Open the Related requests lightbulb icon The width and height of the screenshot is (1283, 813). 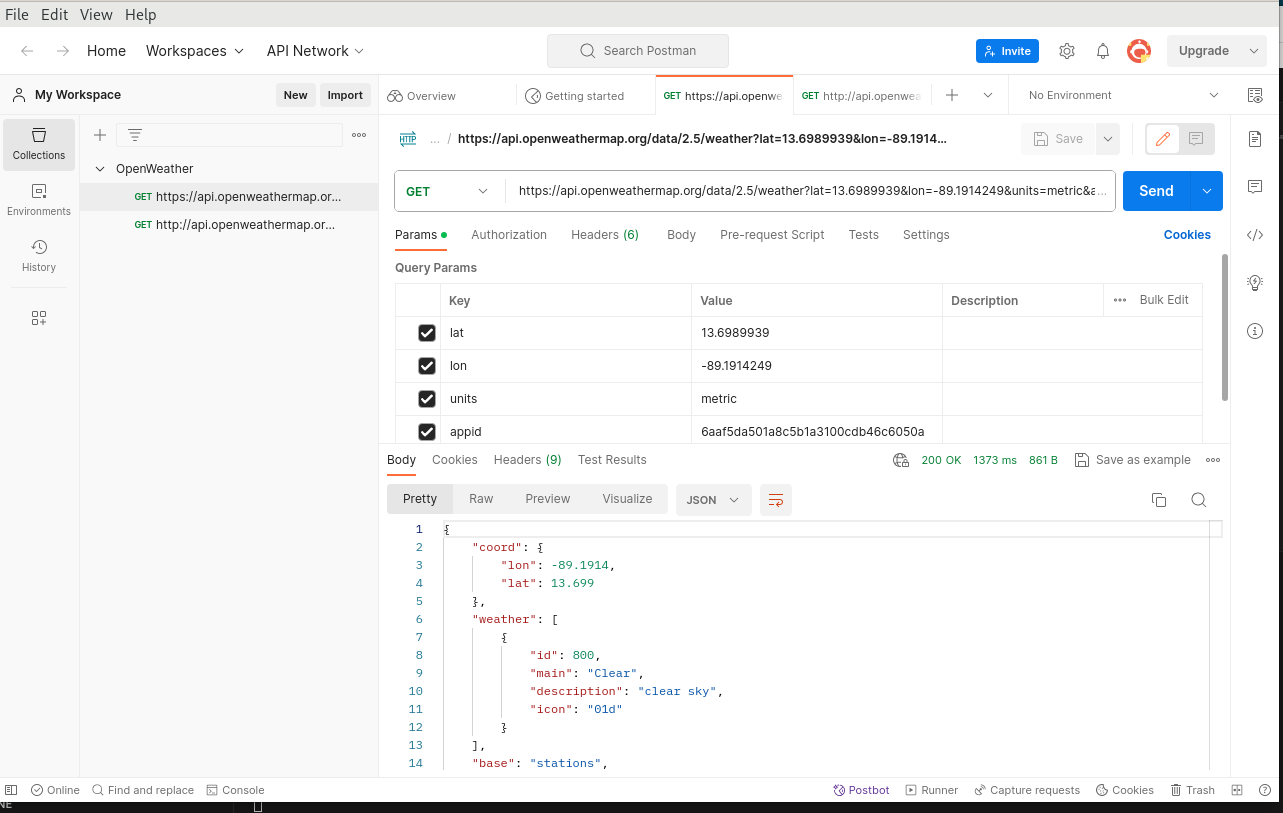point(1255,283)
